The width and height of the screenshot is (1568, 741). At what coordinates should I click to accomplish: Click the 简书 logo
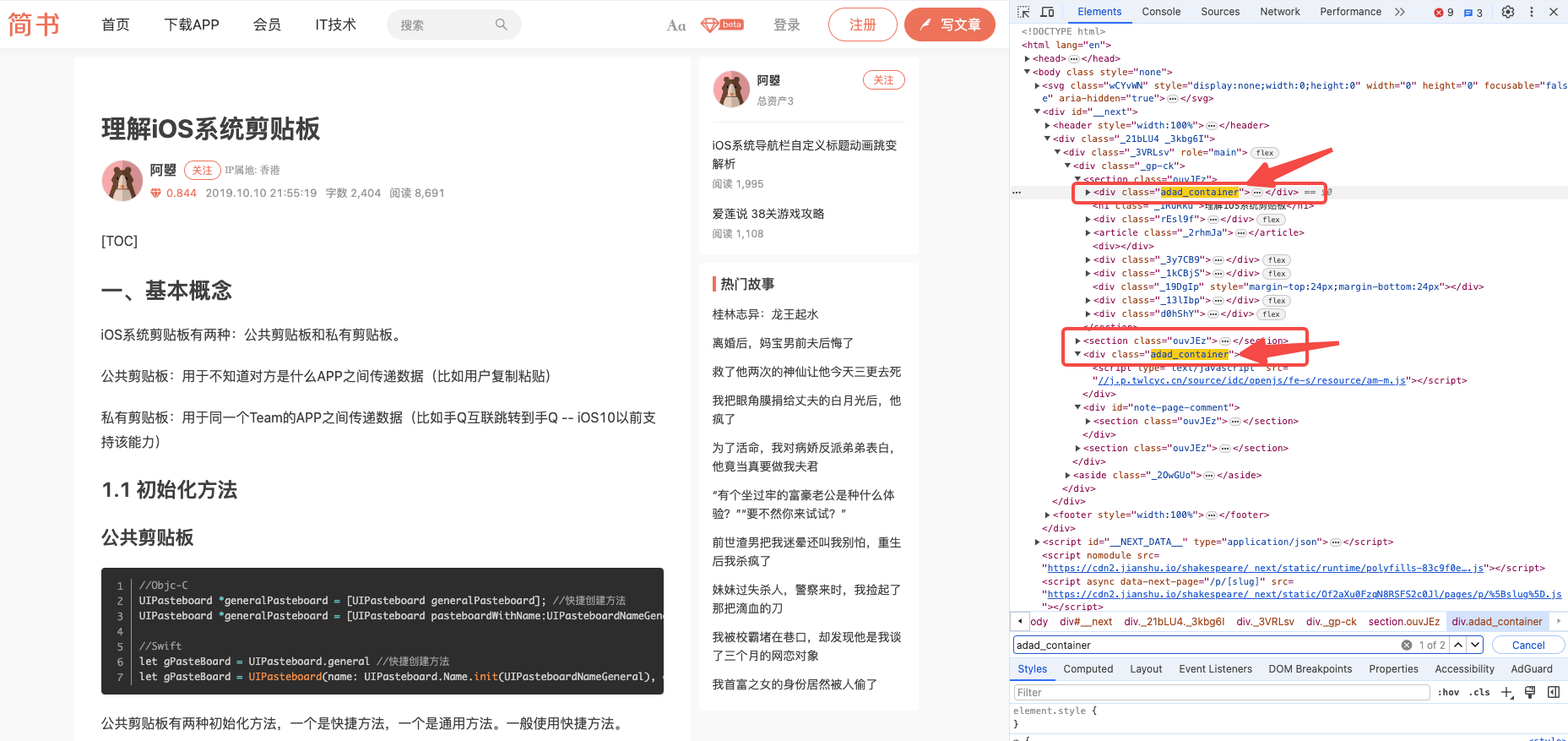35,25
